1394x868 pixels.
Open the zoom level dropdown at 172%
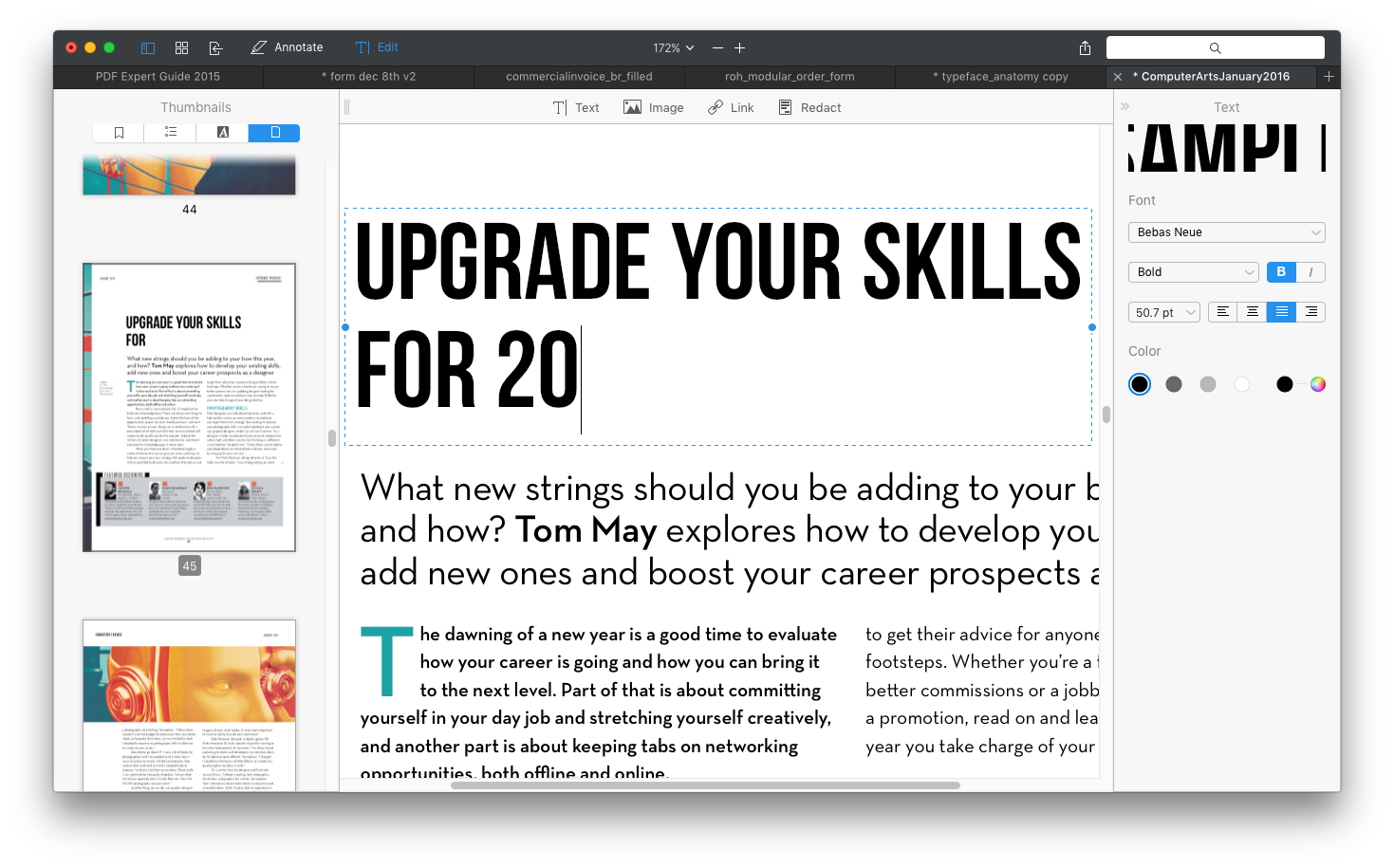pyautogui.click(x=671, y=47)
